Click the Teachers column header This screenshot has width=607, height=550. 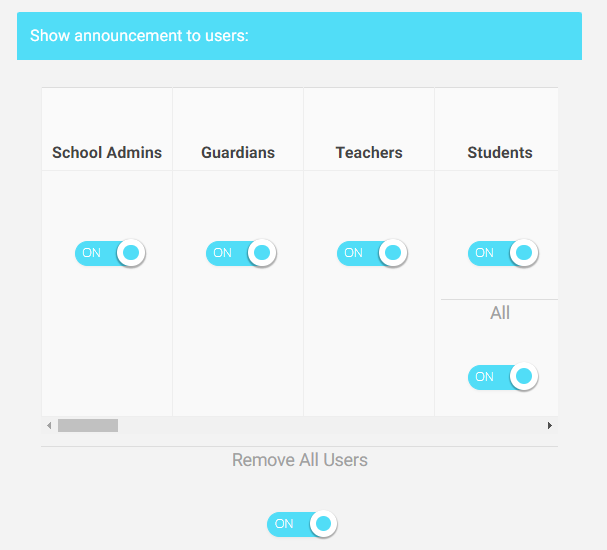coord(369,153)
